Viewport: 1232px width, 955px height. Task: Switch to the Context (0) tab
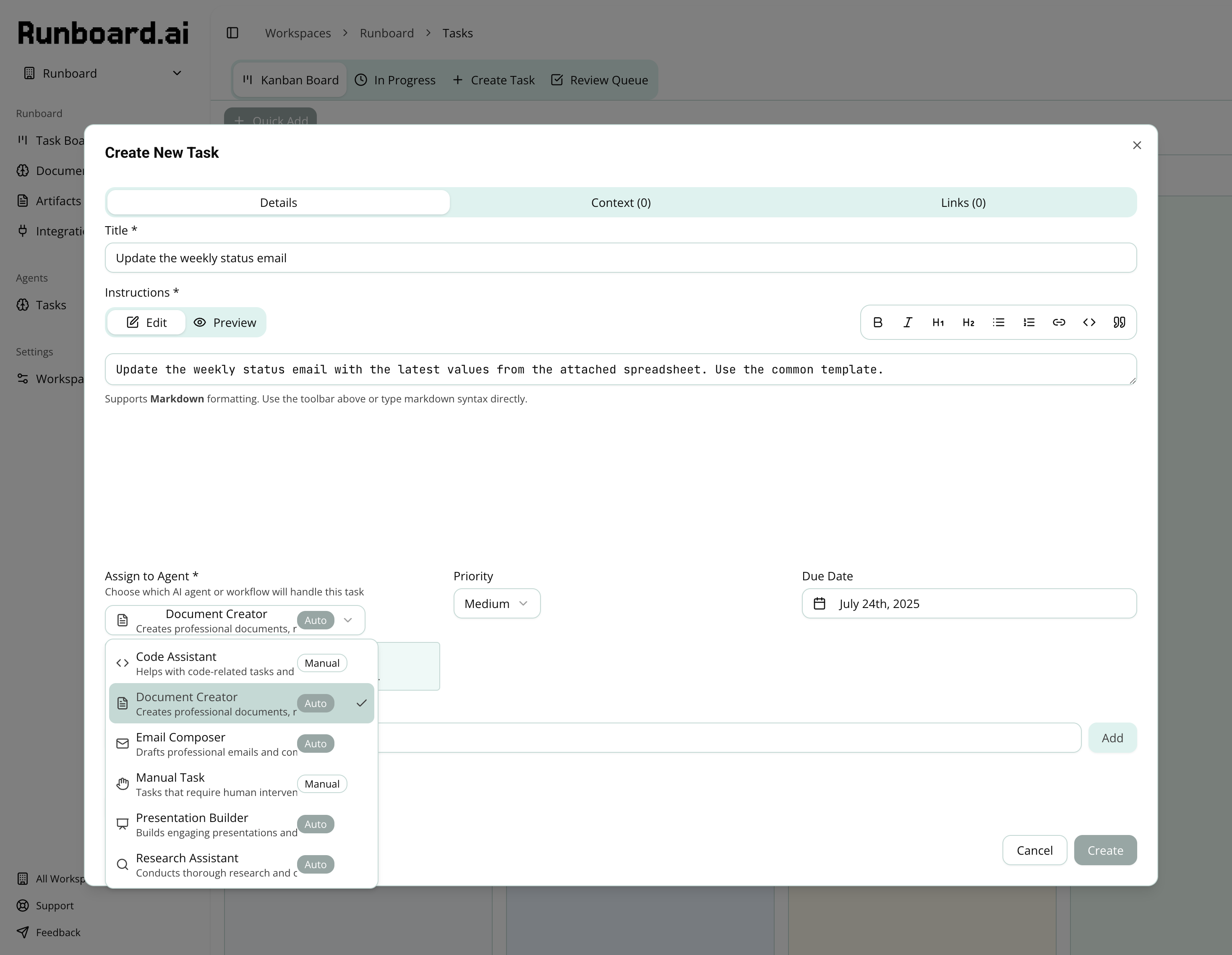(x=621, y=203)
